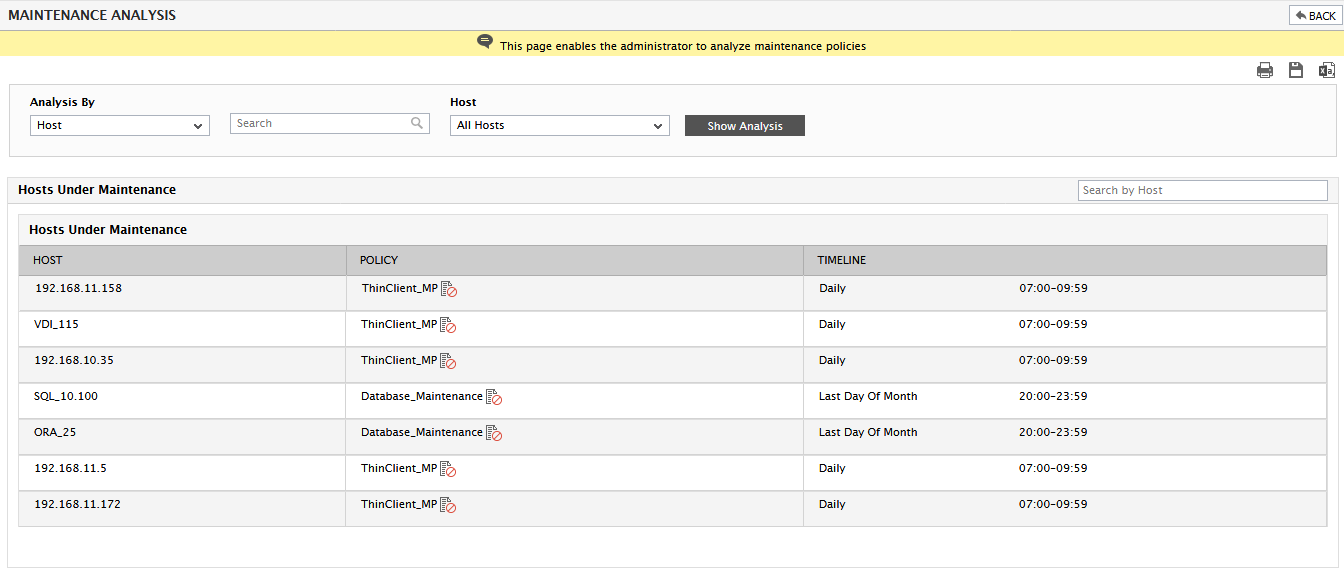Click the save floppy disk icon
The image size is (1344, 572).
[1296, 70]
